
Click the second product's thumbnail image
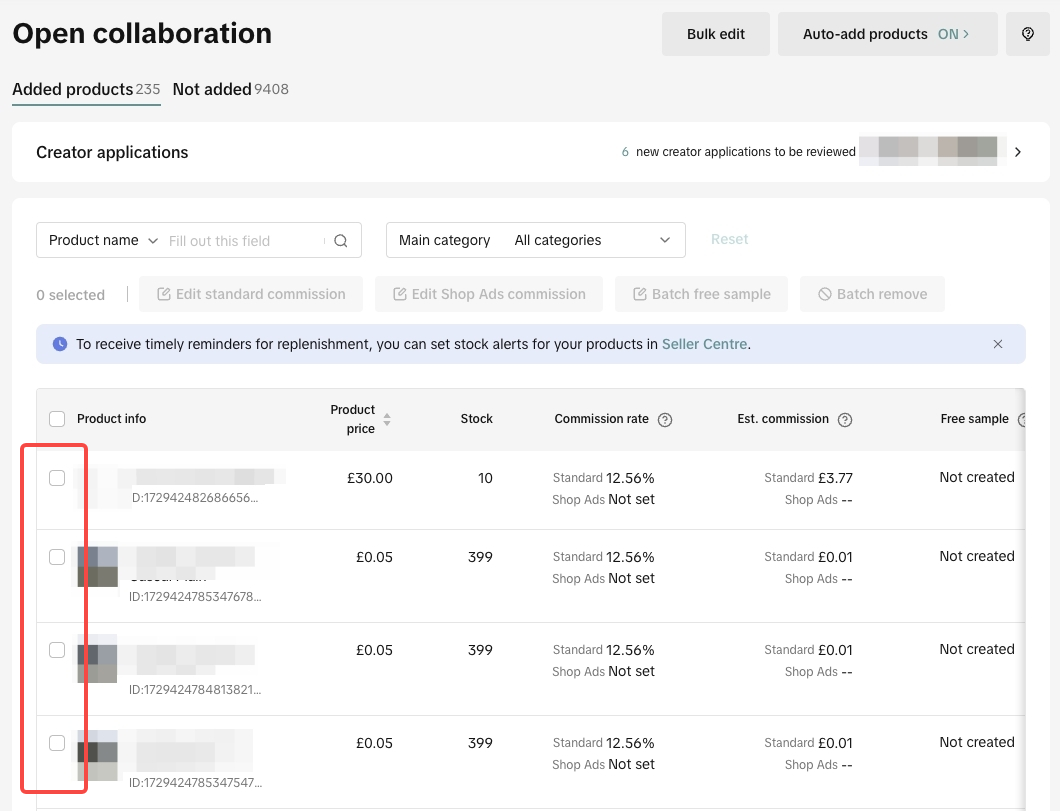98,566
